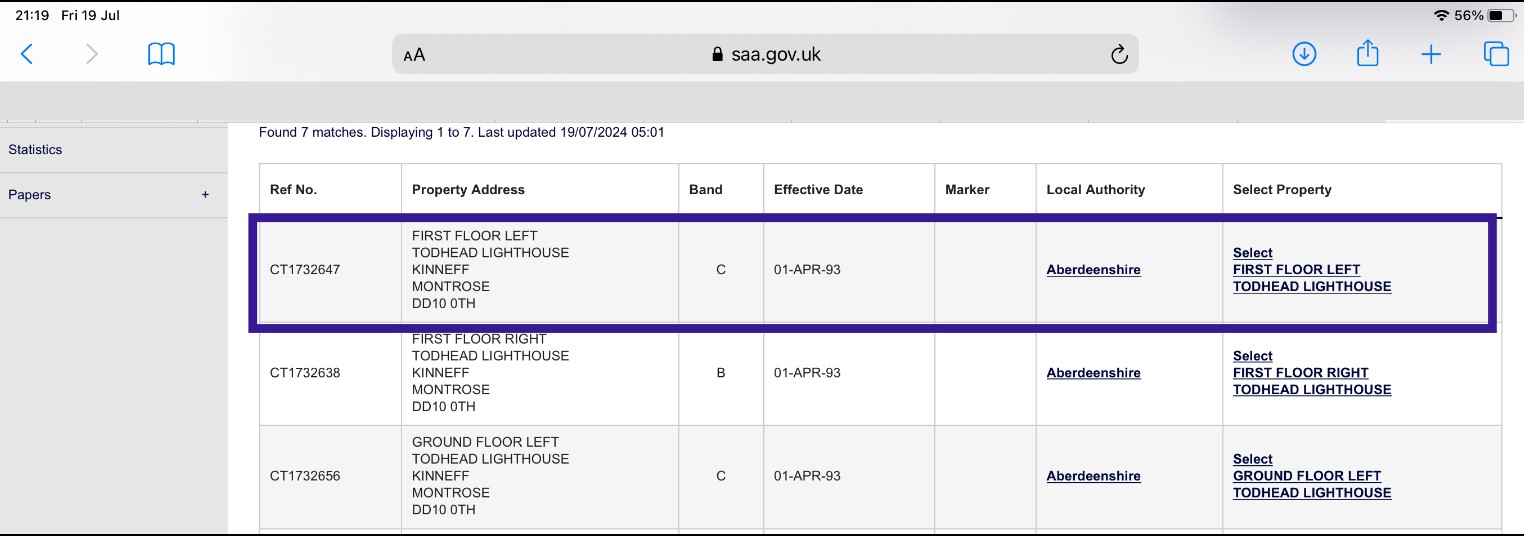This screenshot has height=536, width=1524.
Task: Open the downloads arrow icon
Action: coord(1304,54)
